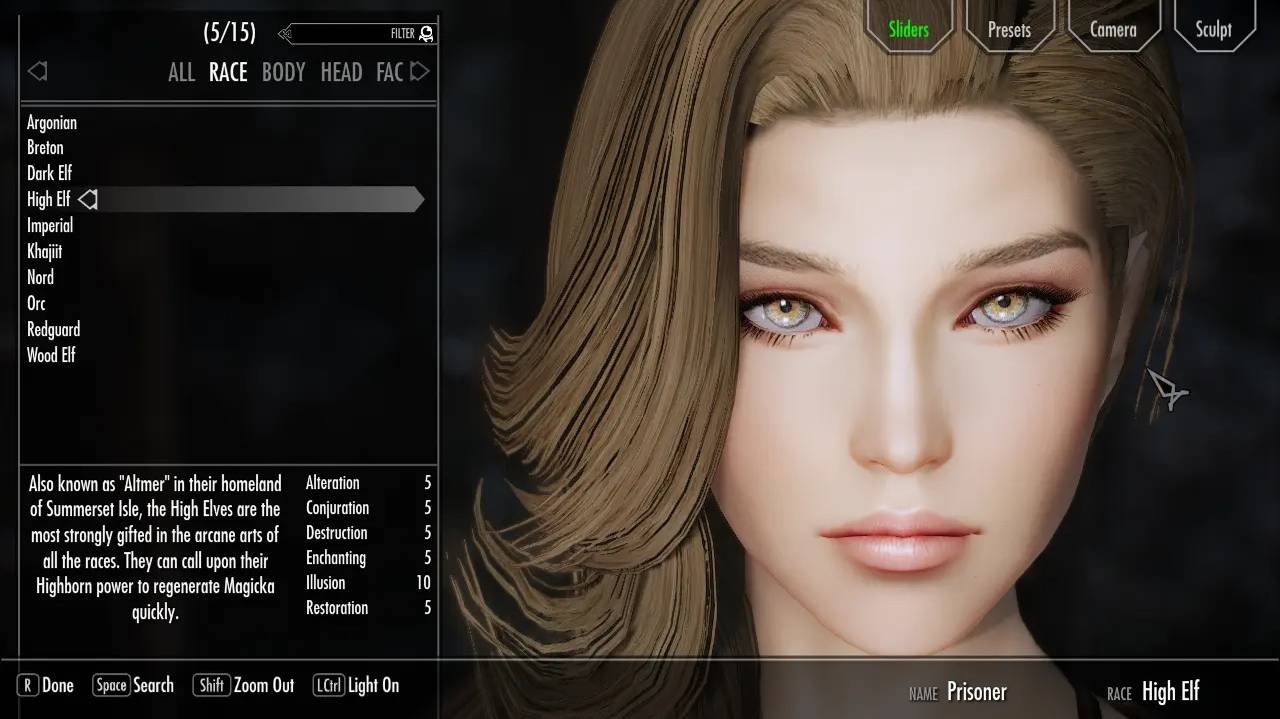Click the arrow beside High Elf
1280x719 pixels.
[88, 200]
